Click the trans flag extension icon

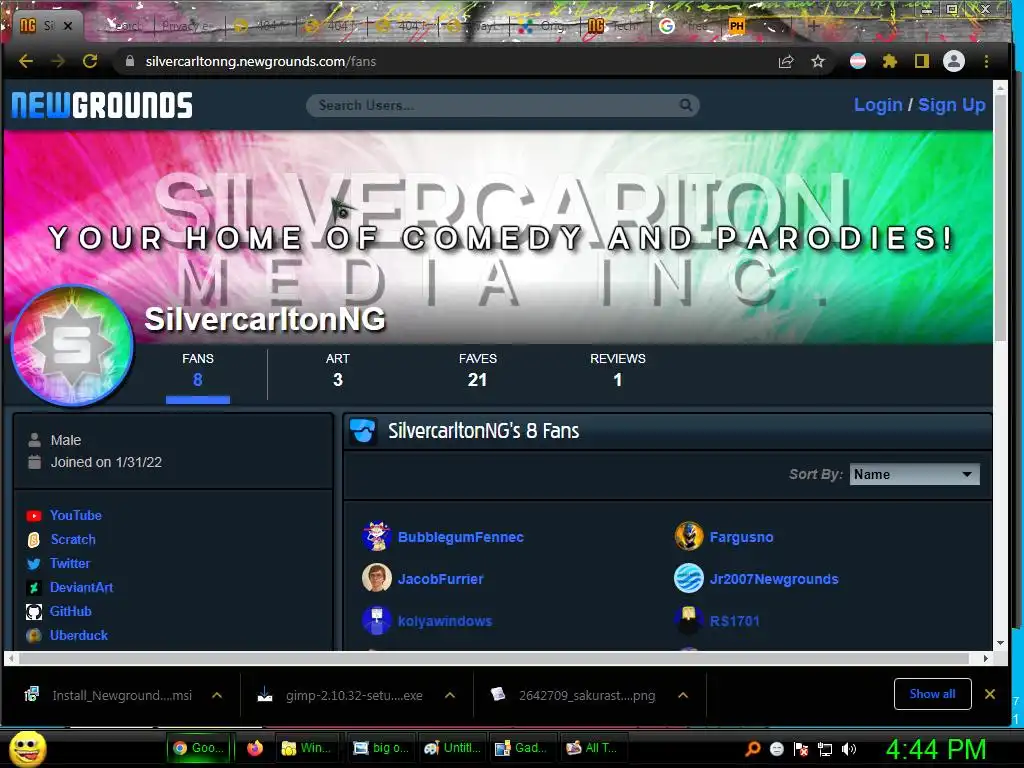[x=857, y=61]
